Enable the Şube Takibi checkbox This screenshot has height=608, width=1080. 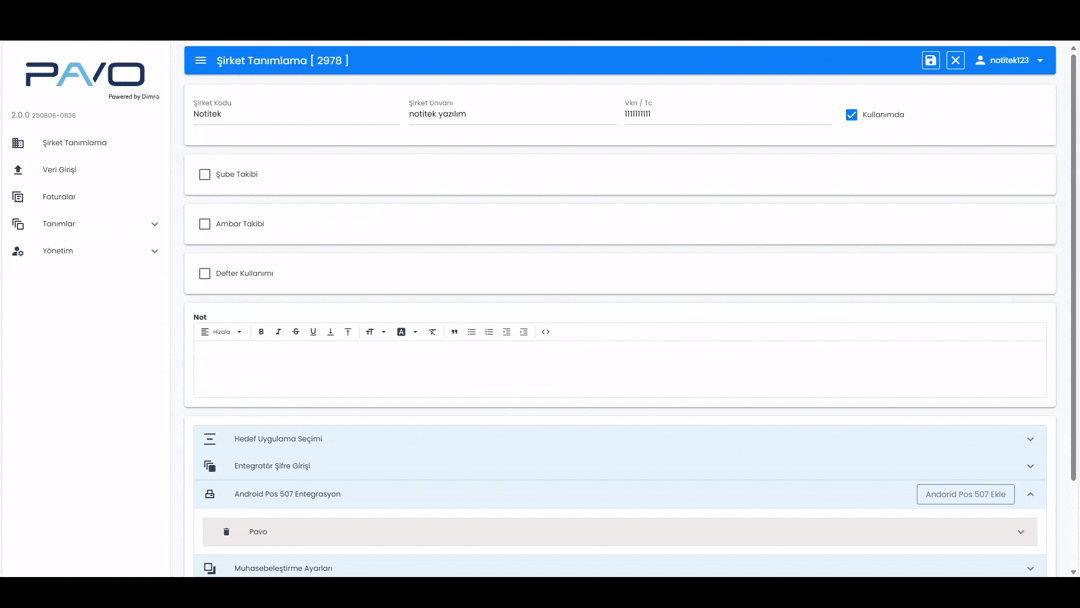[205, 175]
